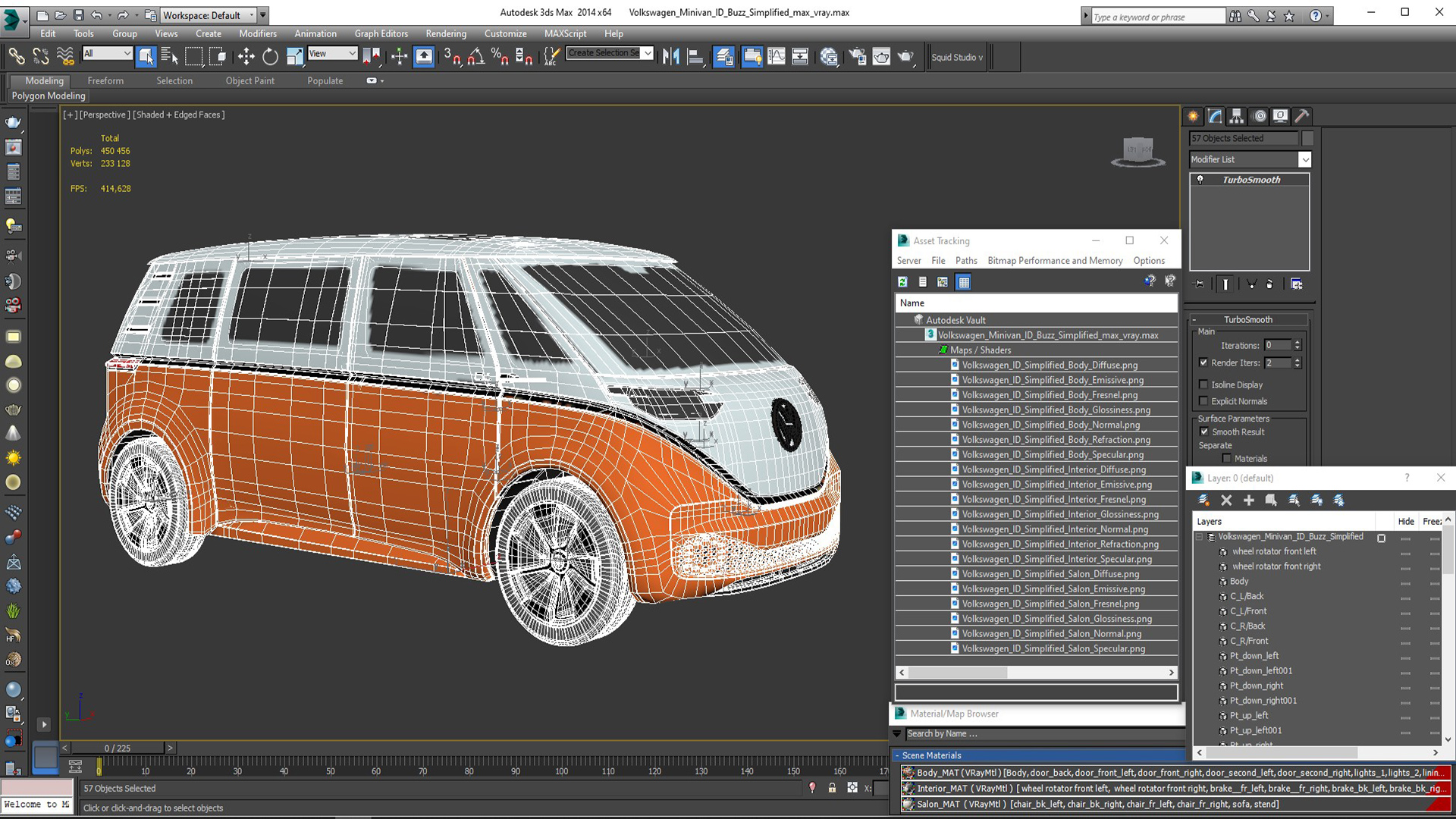Click the object color swatch beside selection name
Viewport: 1456px width, 819px height.
click(x=1307, y=138)
